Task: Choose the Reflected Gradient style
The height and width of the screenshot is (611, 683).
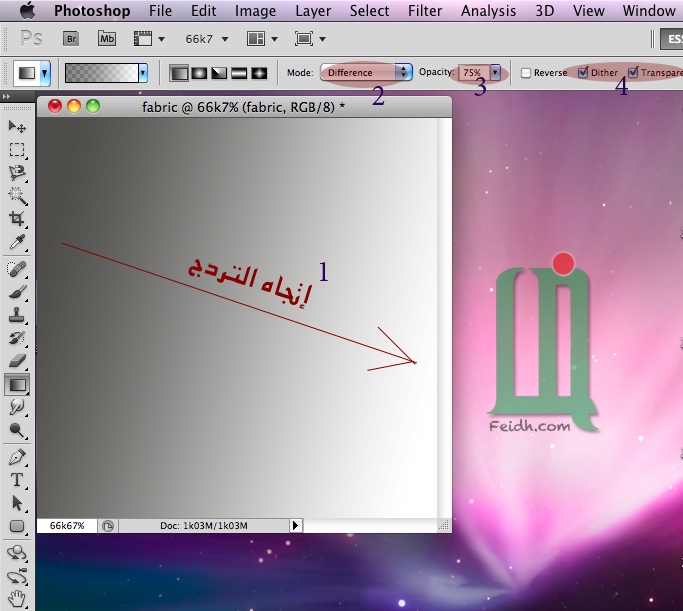Action: pos(239,73)
